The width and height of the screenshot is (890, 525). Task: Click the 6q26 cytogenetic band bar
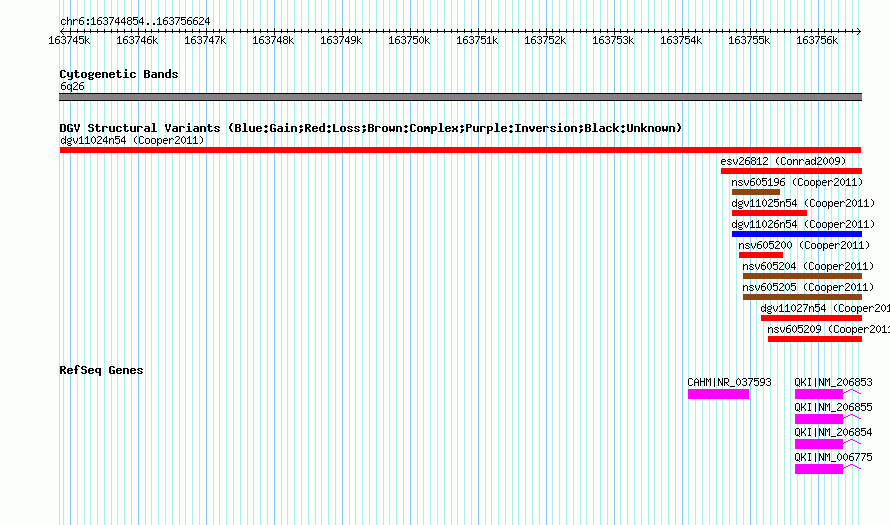(460, 97)
